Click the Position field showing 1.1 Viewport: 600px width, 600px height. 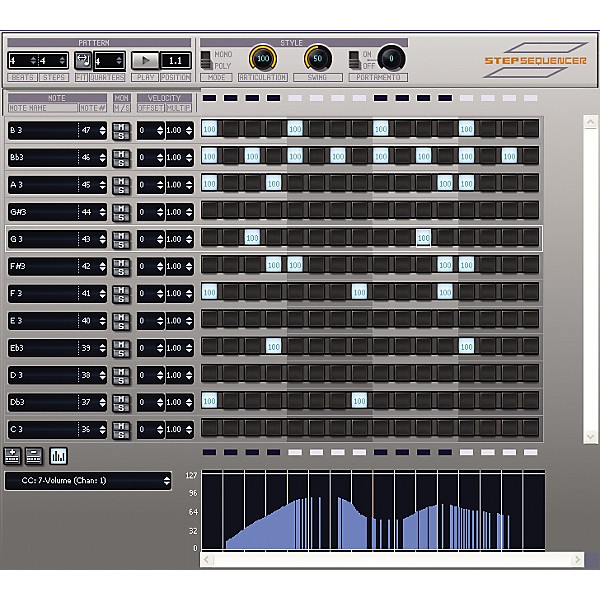pyautogui.click(x=175, y=60)
